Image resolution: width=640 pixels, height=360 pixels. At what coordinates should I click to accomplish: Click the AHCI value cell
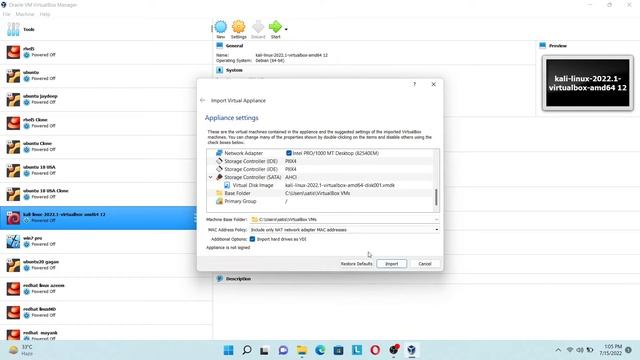click(291, 177)
